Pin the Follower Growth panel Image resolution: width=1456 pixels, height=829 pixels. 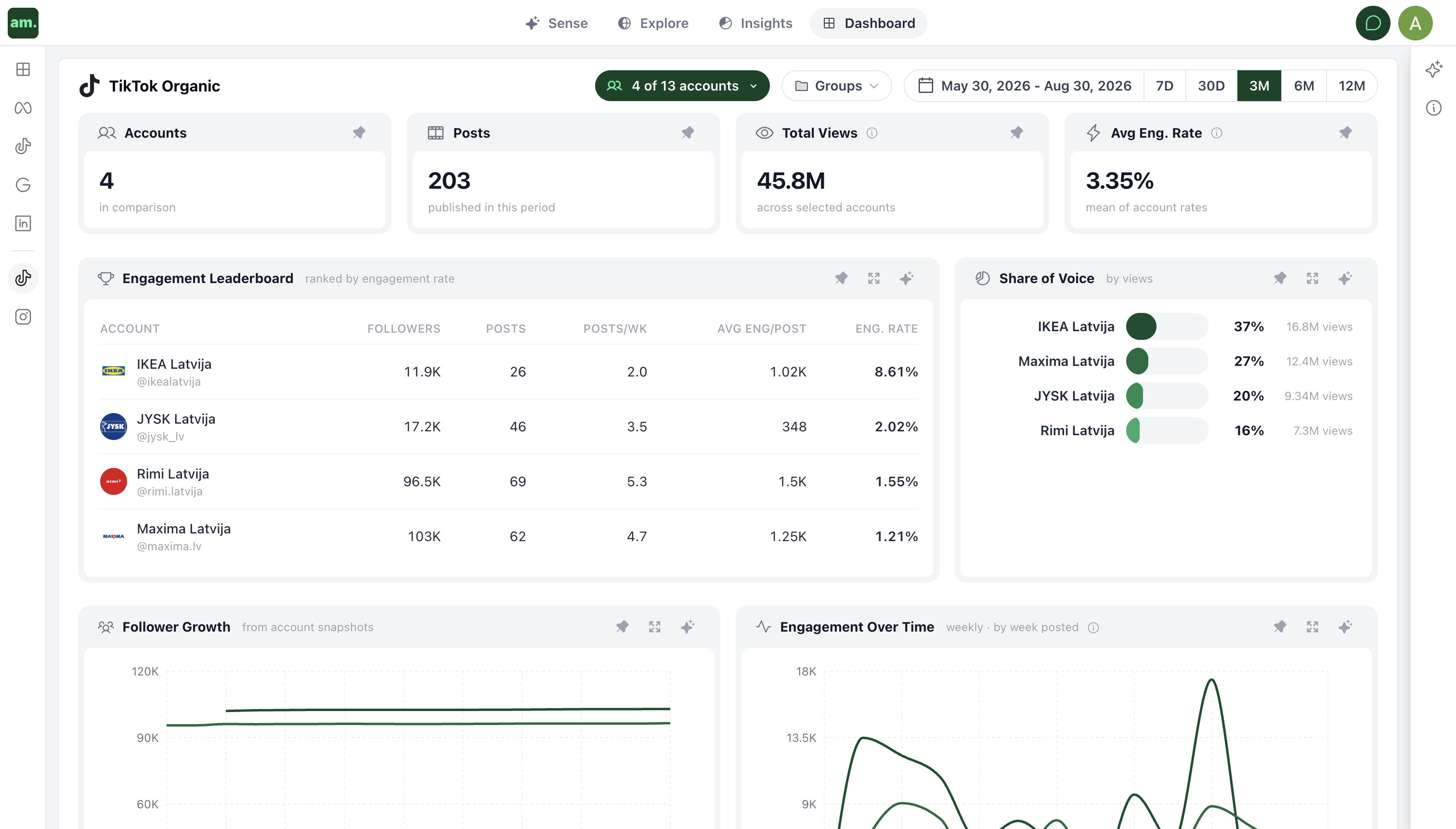pyautogui.click(x=623, y=627)
